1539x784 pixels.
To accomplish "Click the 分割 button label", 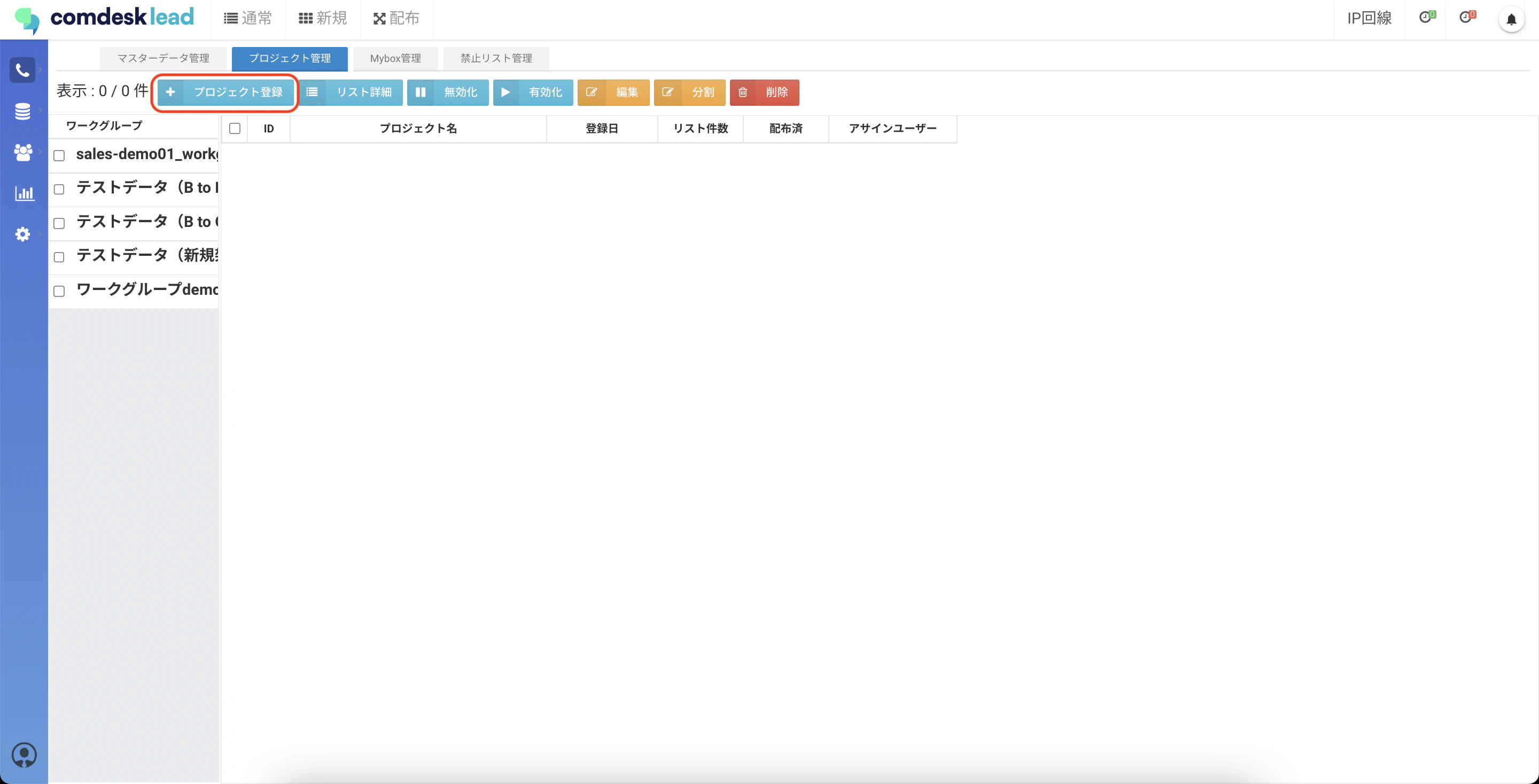I will 703,92.
